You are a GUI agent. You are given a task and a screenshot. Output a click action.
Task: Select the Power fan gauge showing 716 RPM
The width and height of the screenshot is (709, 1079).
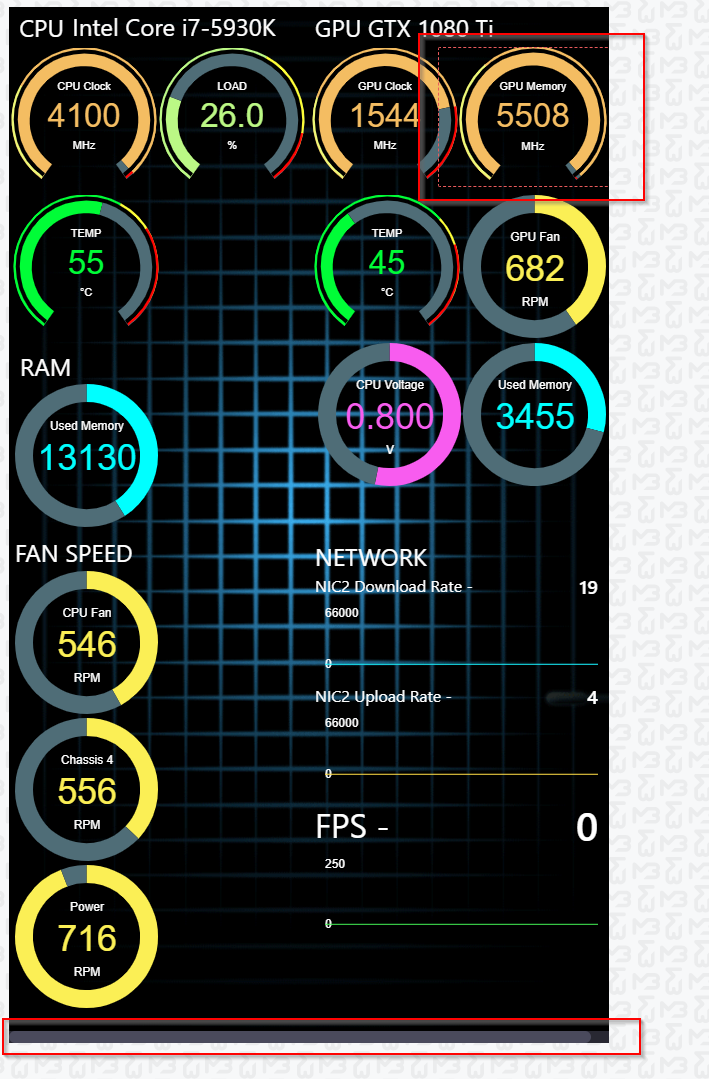pos(87,937)
